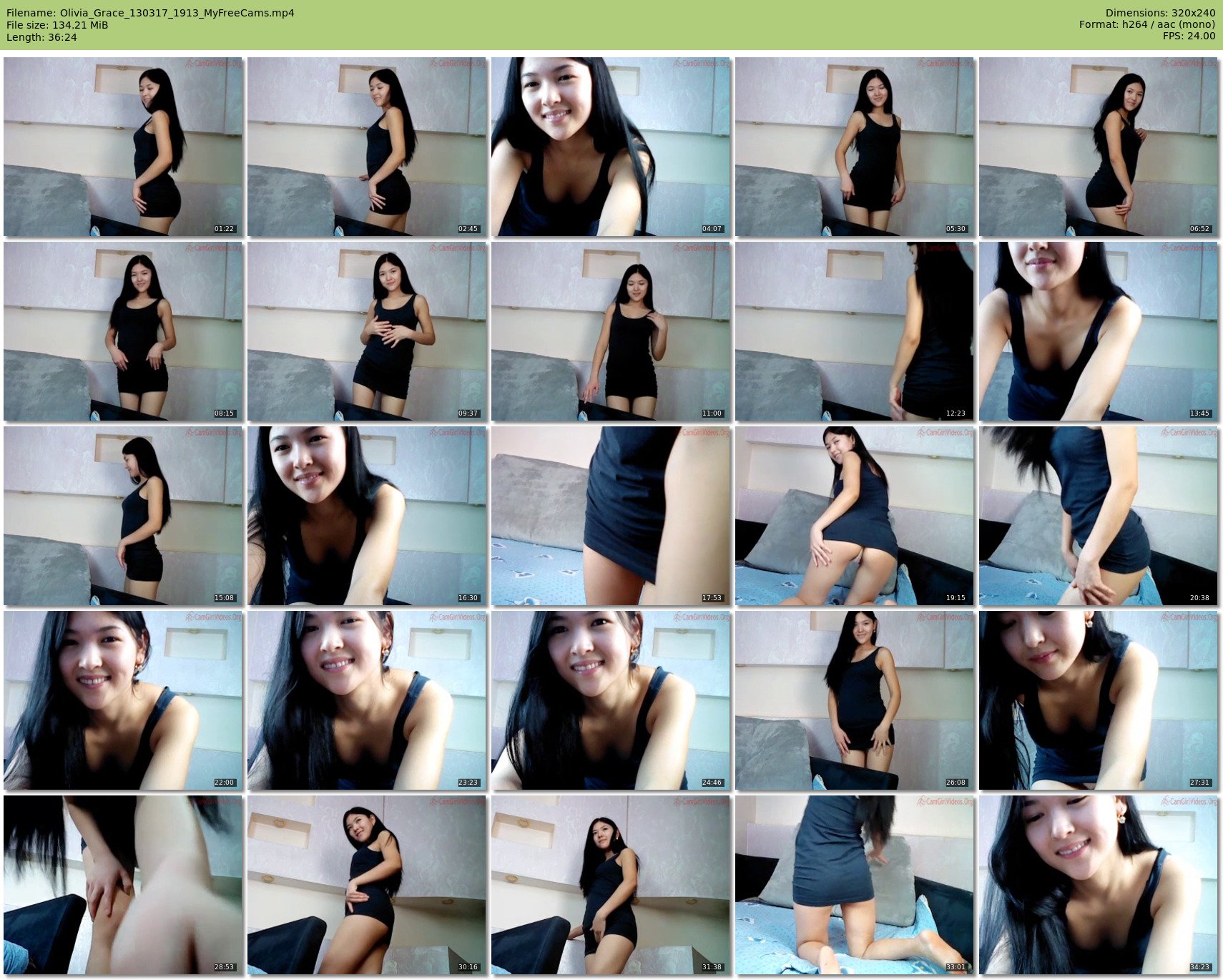Viewport: 1223px width, 980px height.
Task: Click the thumbnail at 09:37
Action: coord(367,331)
